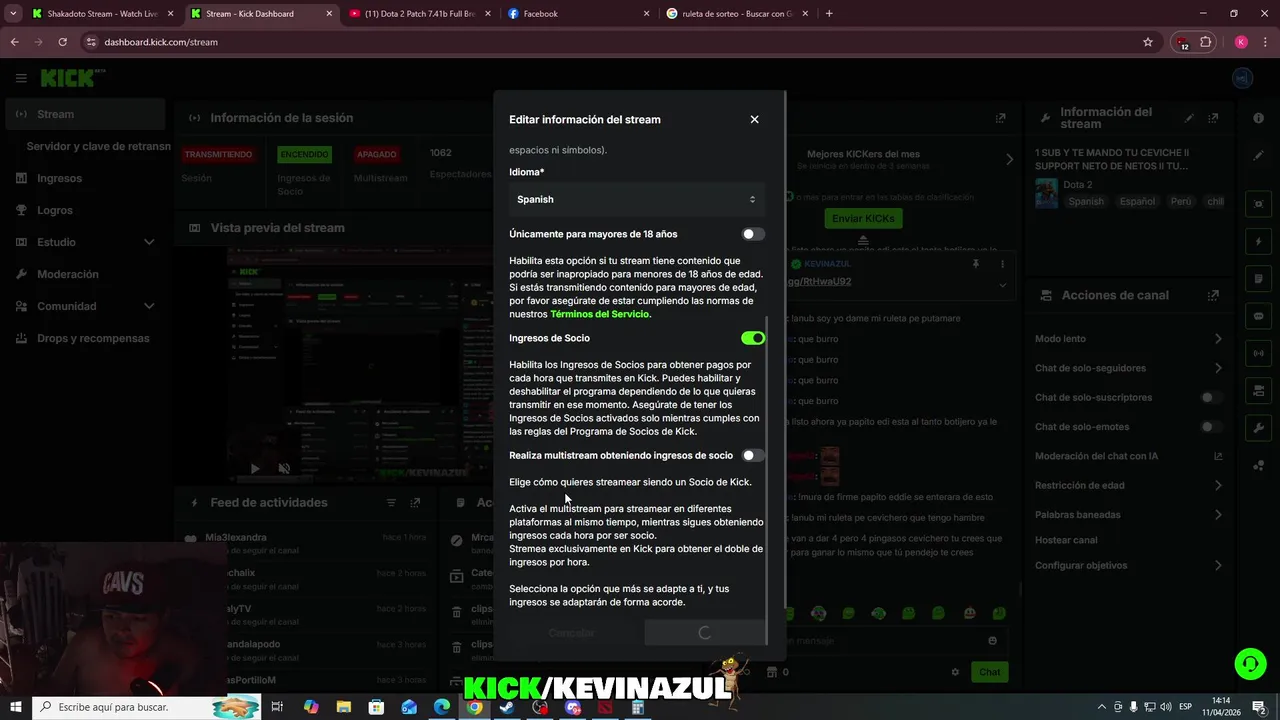Click the info icon in right rail
The image size is (1280, 720).
click(x=1258, y=118)
